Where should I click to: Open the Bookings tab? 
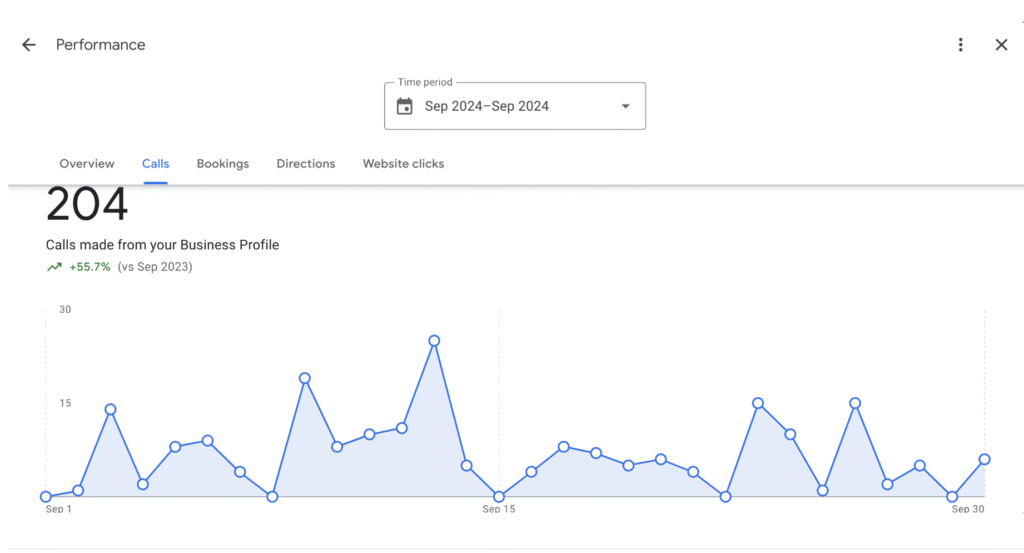click(223, 164)
